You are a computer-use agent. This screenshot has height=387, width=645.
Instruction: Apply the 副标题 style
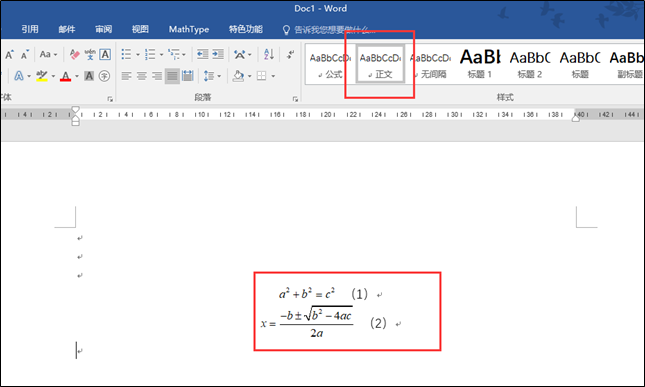click(x=626, y=65)
